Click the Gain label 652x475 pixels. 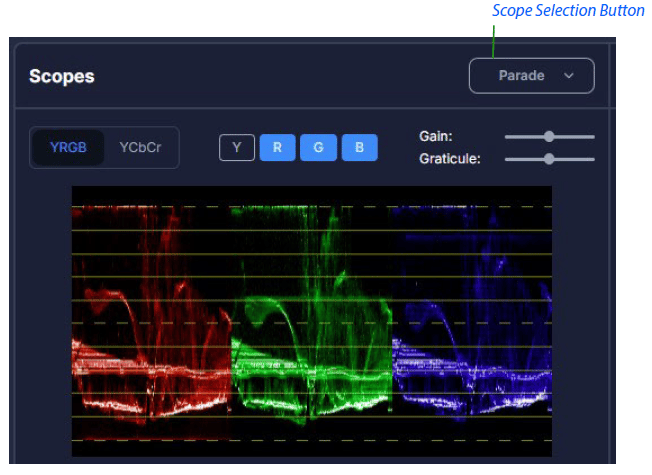(435, 136)
